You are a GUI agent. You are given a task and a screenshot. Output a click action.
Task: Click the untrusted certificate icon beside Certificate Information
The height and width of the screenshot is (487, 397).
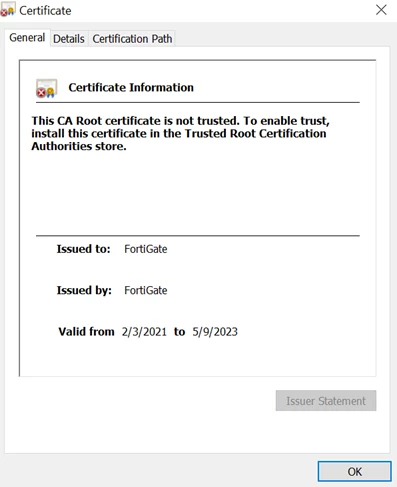pyautogui.click(x=46, y=88)
